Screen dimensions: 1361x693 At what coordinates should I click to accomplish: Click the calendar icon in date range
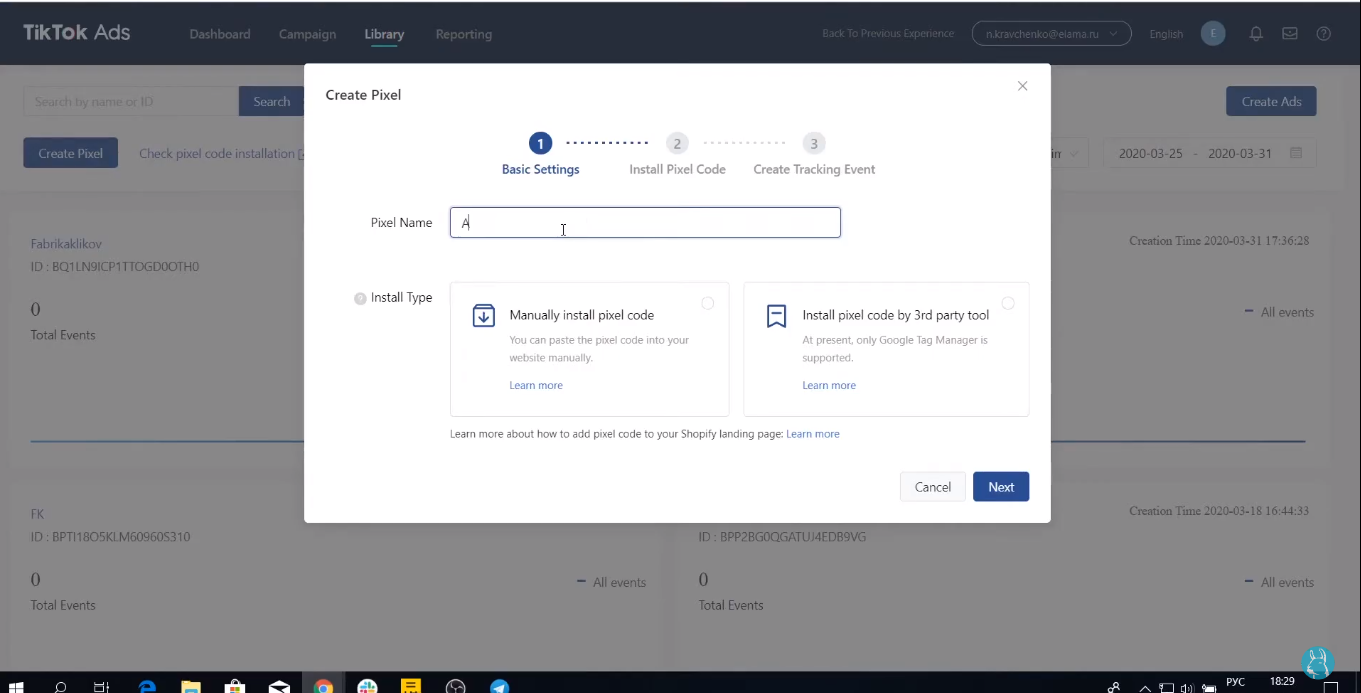click(x=1296, y=154)
